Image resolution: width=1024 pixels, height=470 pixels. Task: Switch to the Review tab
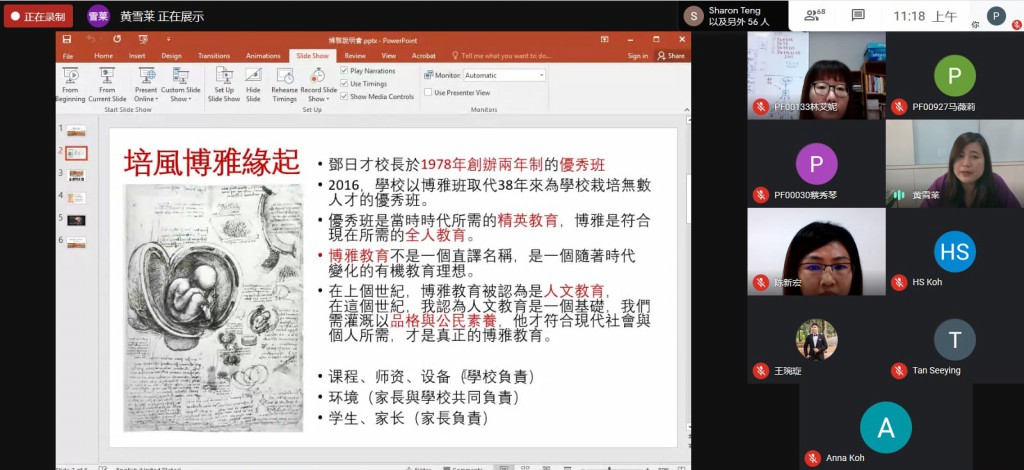[355, 56]
